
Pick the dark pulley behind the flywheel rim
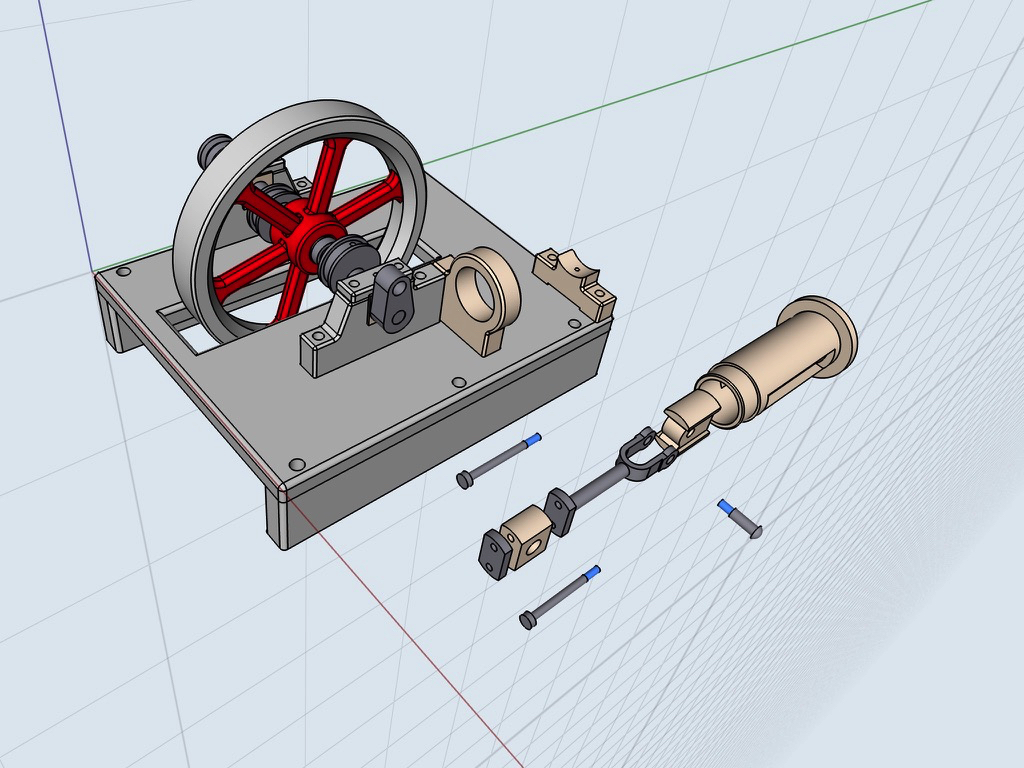214,150
